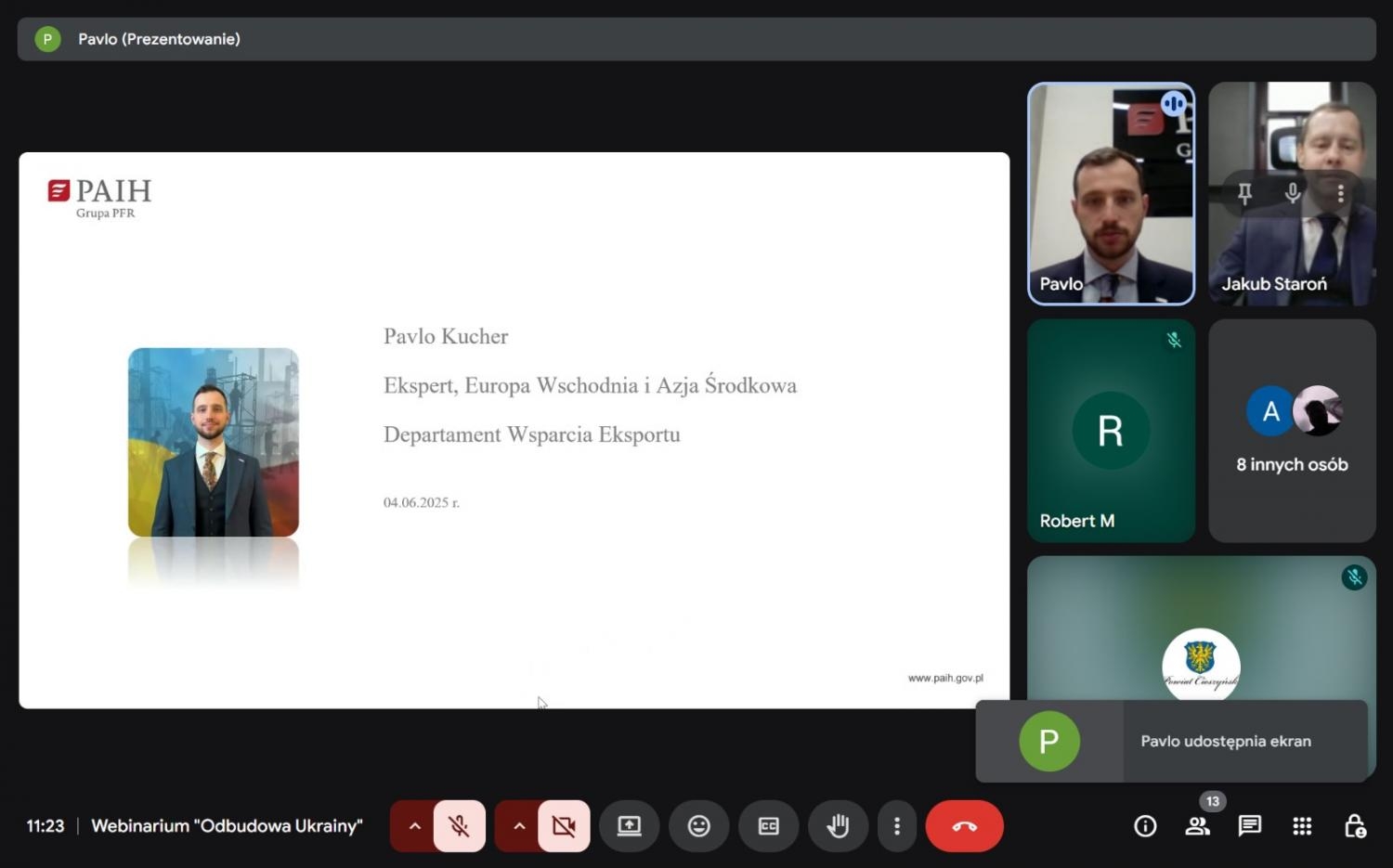This screenshot has width=1393, height=868.
Task: Open the 8 innych osób tile
Action: point(1292,431)
